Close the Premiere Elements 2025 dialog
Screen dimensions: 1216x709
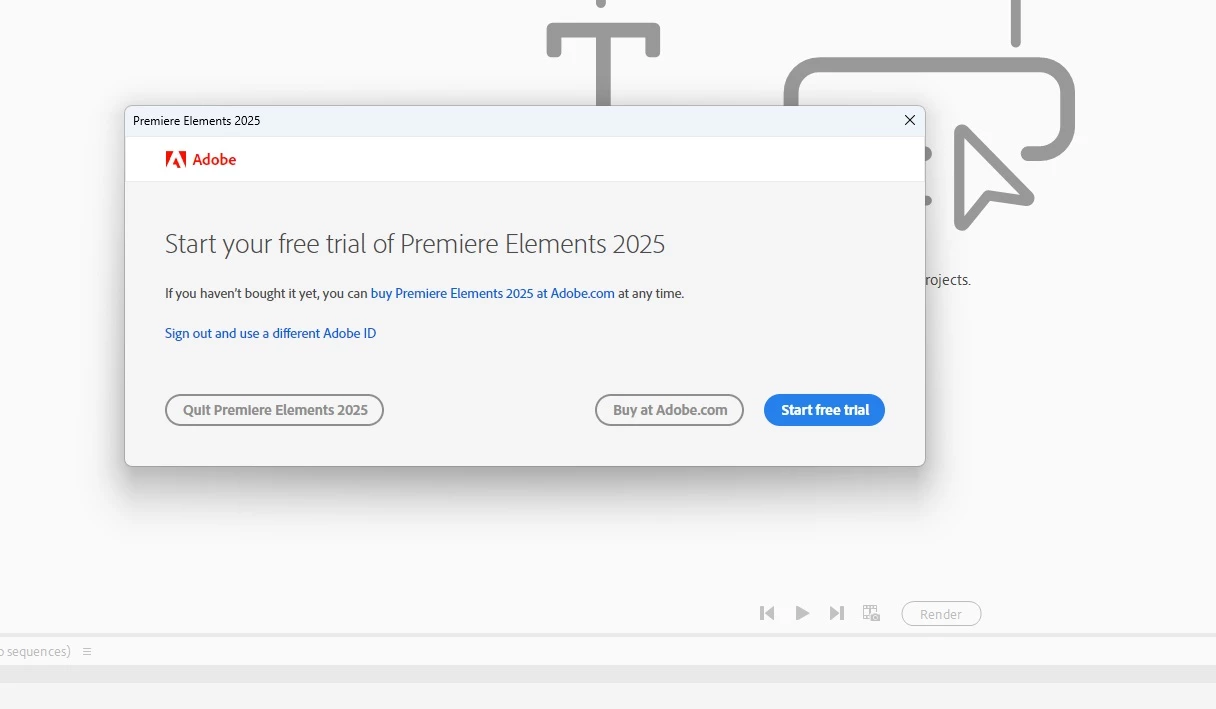click(910, 120)
